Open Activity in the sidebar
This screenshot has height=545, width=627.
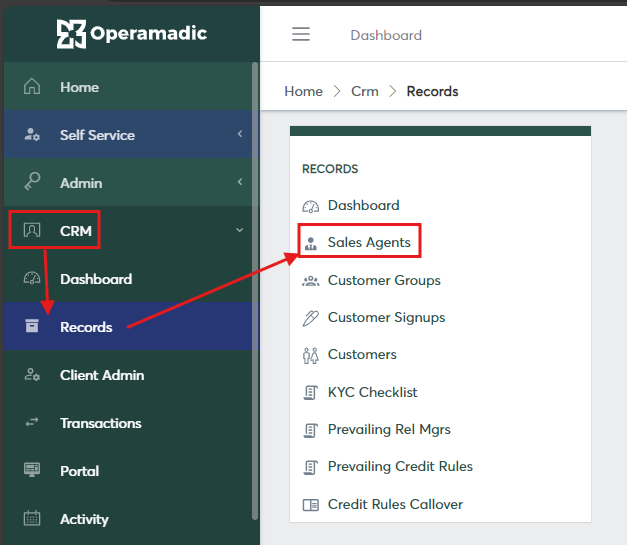click(132, 518)
